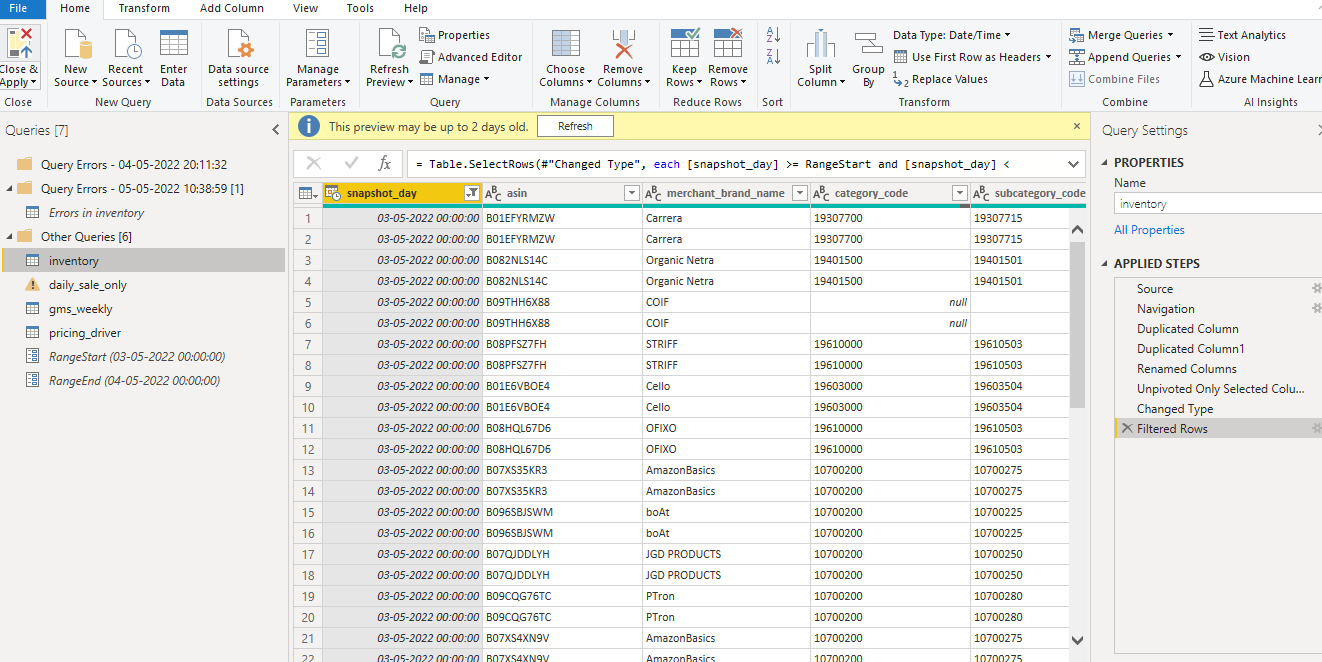
Task: Switch to the Add Column tab
Action: point(232,8)
